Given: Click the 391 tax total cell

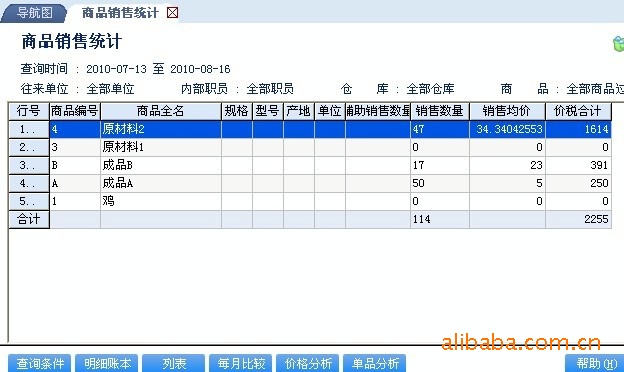Looking at the screenshot, I should point(578,165).
